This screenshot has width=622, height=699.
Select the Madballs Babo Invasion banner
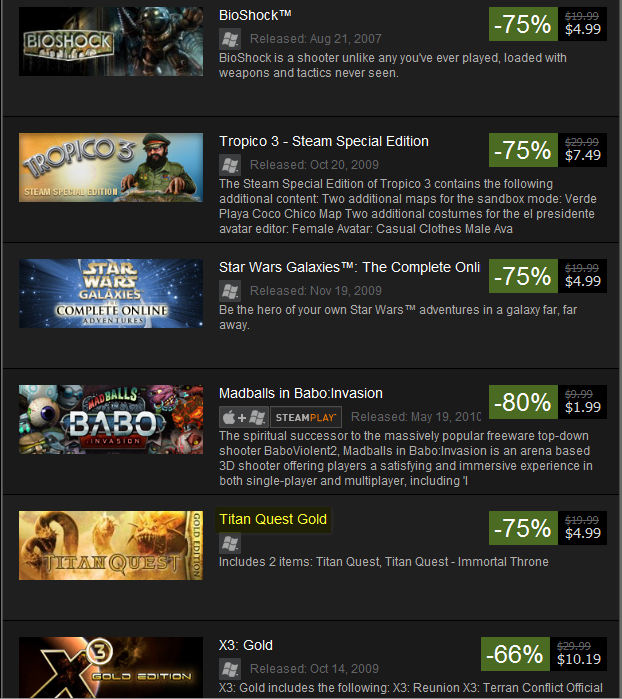[111, 419]
